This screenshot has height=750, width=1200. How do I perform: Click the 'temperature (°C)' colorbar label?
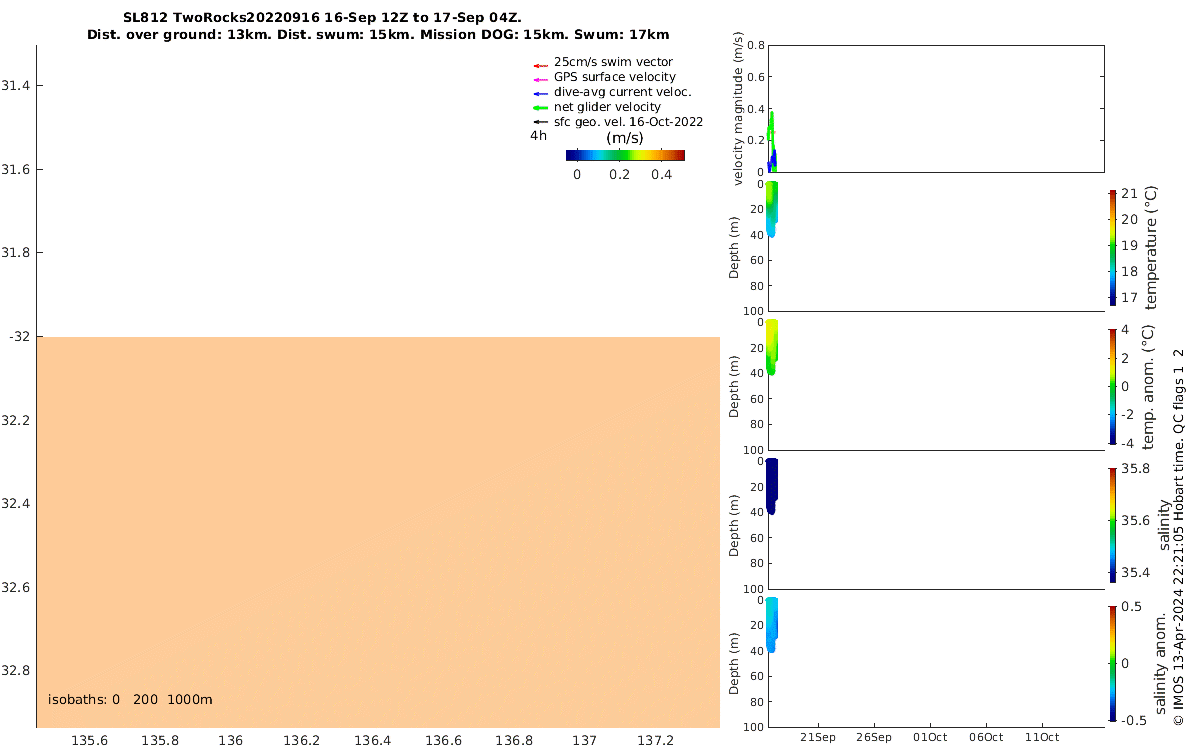[x=1150, y=247]
